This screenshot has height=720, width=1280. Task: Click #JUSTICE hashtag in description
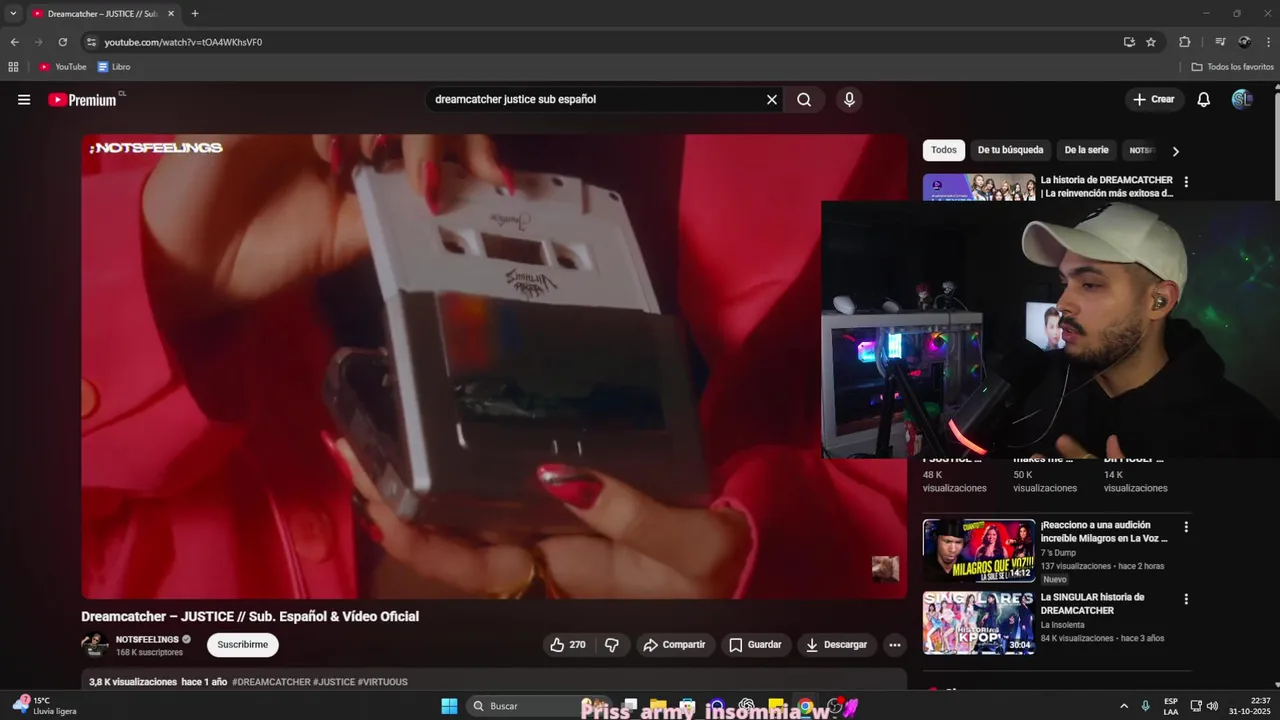334,682
